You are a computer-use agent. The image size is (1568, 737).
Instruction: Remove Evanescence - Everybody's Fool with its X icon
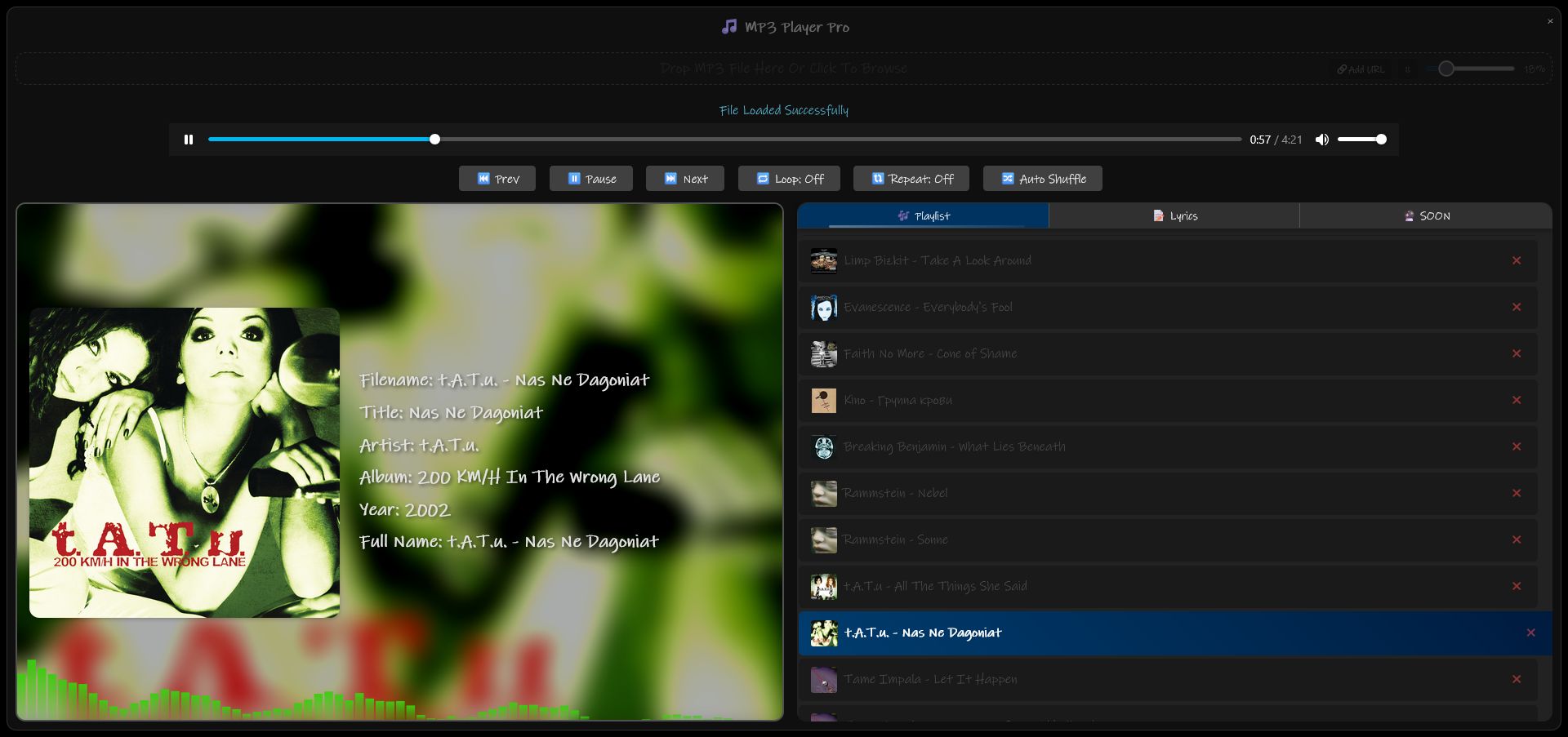1516,307
